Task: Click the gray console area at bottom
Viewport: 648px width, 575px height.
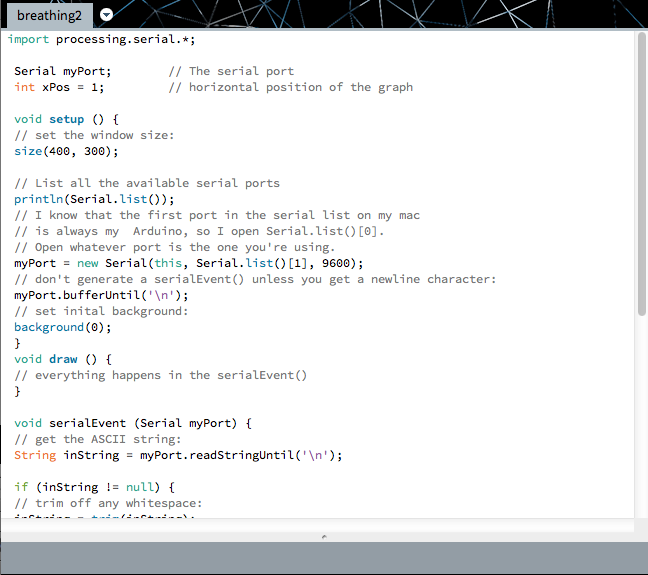Action: 323,558
